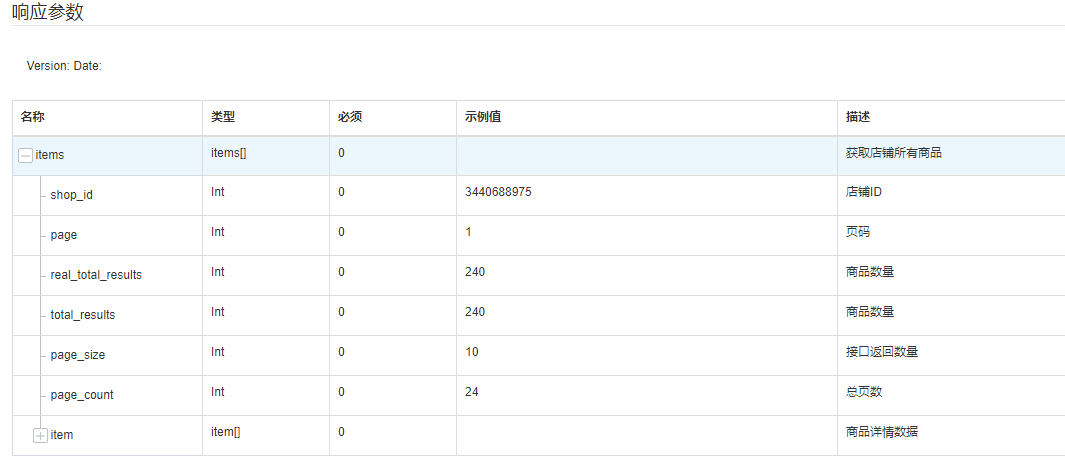Click example value 3440688975
Screen dimensions: 1065x464
[499, 192]
